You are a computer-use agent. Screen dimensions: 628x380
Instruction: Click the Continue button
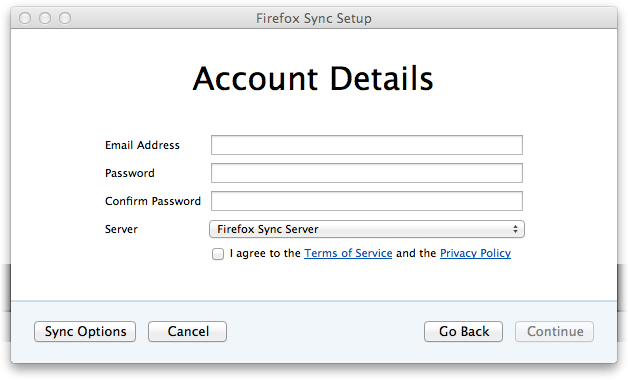coord(554,332)
